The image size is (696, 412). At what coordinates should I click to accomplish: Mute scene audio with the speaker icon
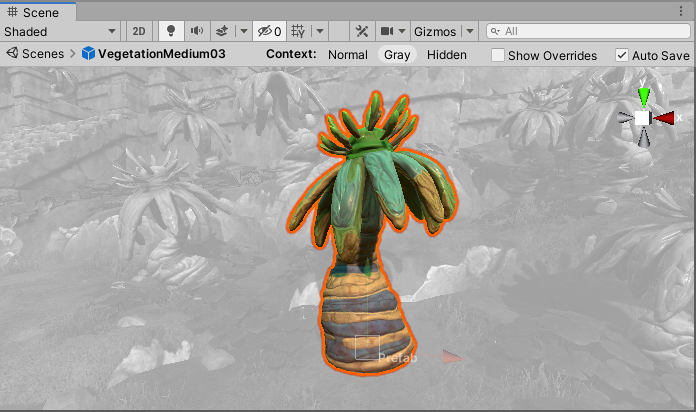(197, 31)
